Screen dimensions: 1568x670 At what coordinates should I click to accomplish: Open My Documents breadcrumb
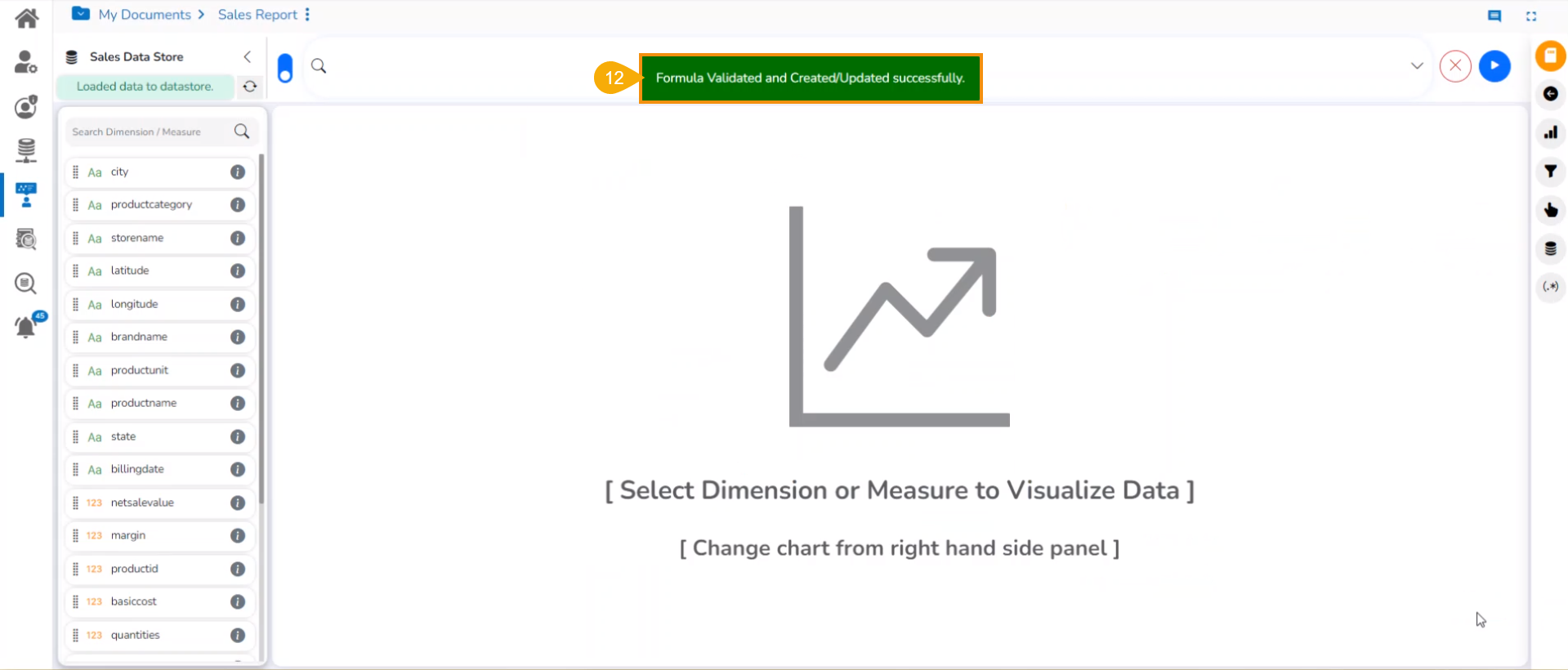[x=144, y=15]
